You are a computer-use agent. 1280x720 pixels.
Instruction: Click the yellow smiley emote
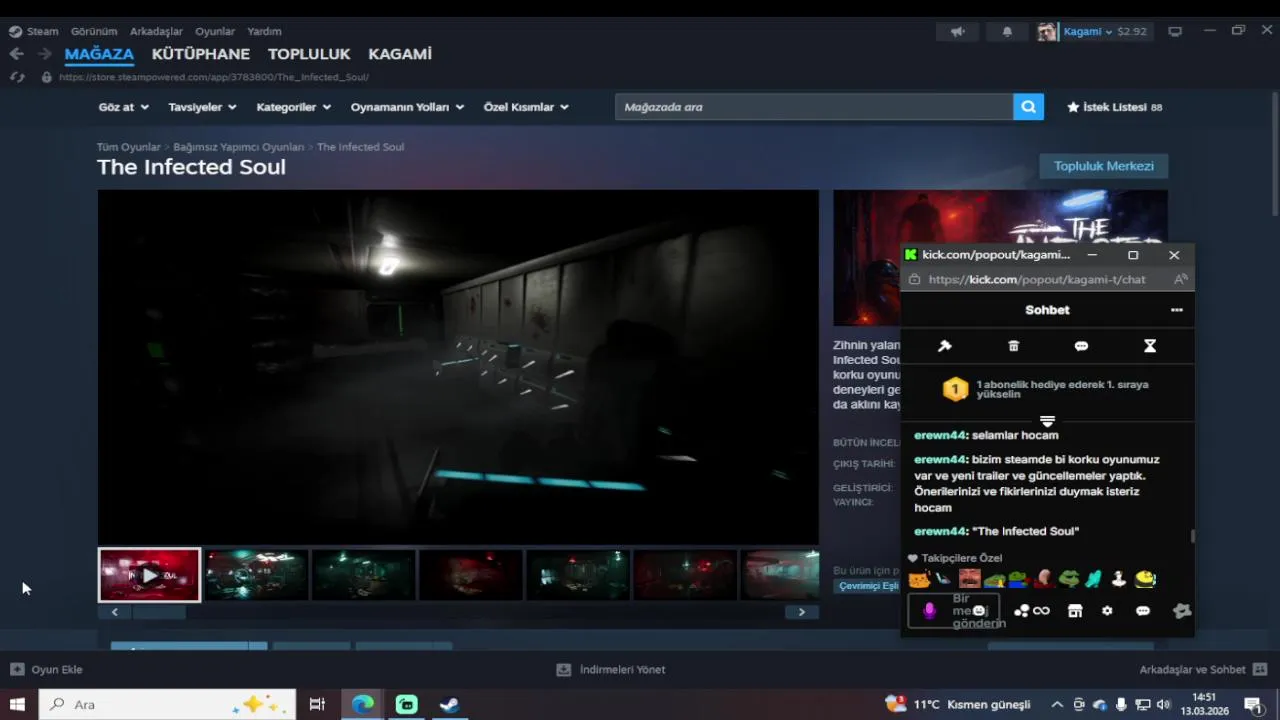coord(1146,579)
